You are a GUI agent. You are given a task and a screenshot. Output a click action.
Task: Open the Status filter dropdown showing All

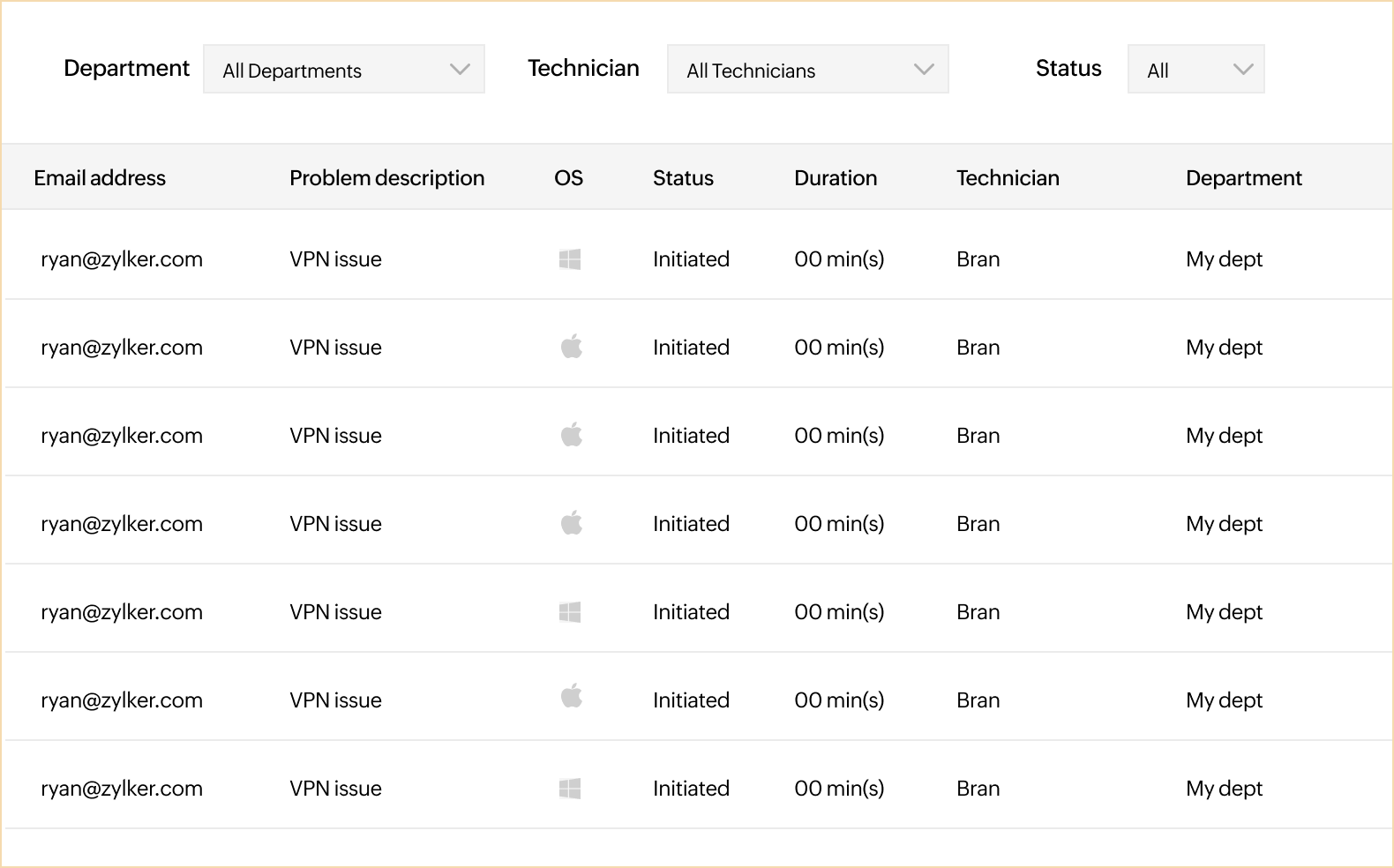(1195, 70)
